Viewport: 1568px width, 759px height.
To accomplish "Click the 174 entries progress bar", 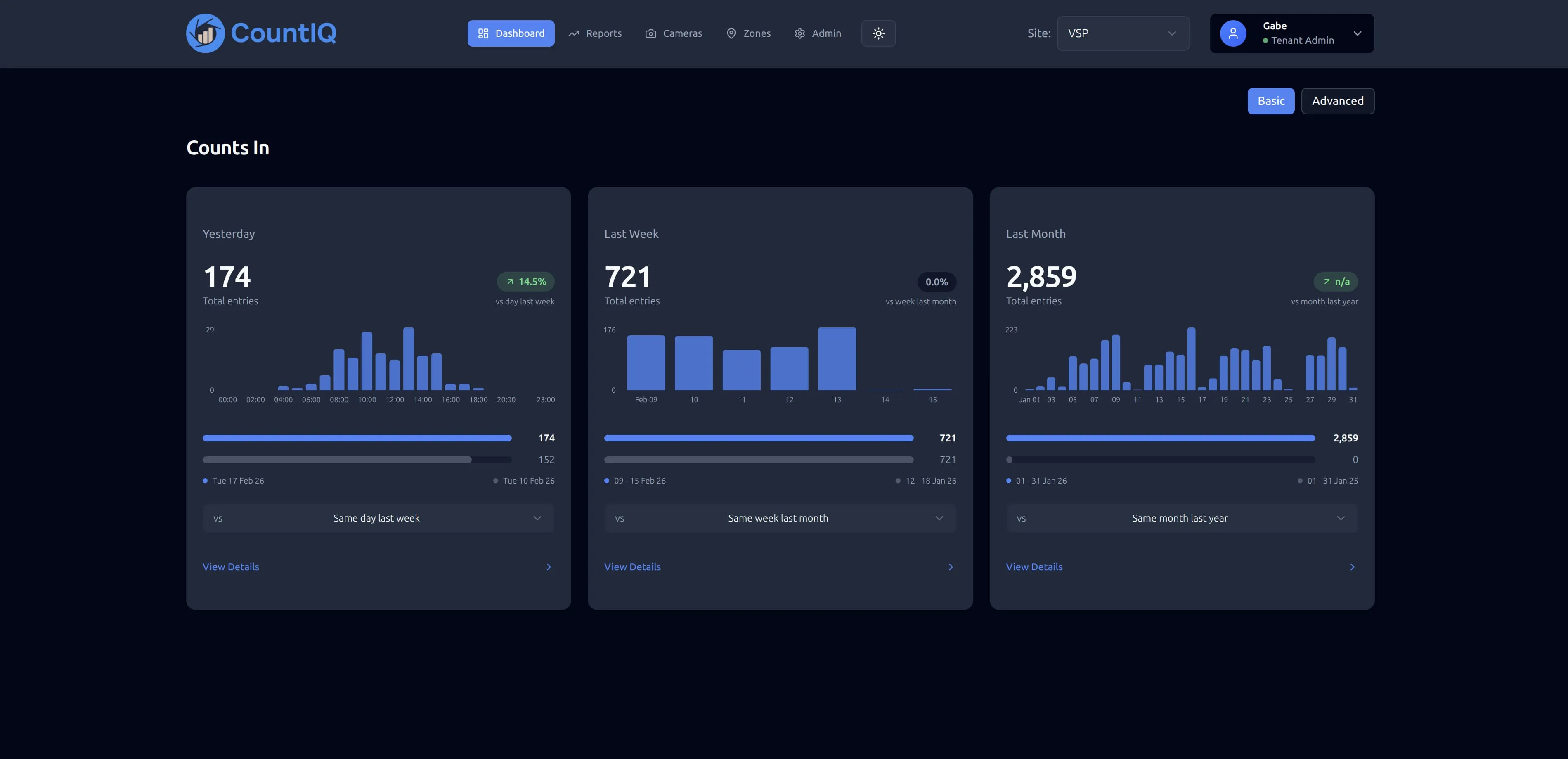I will pyautogui.click(x=357, y=437).
